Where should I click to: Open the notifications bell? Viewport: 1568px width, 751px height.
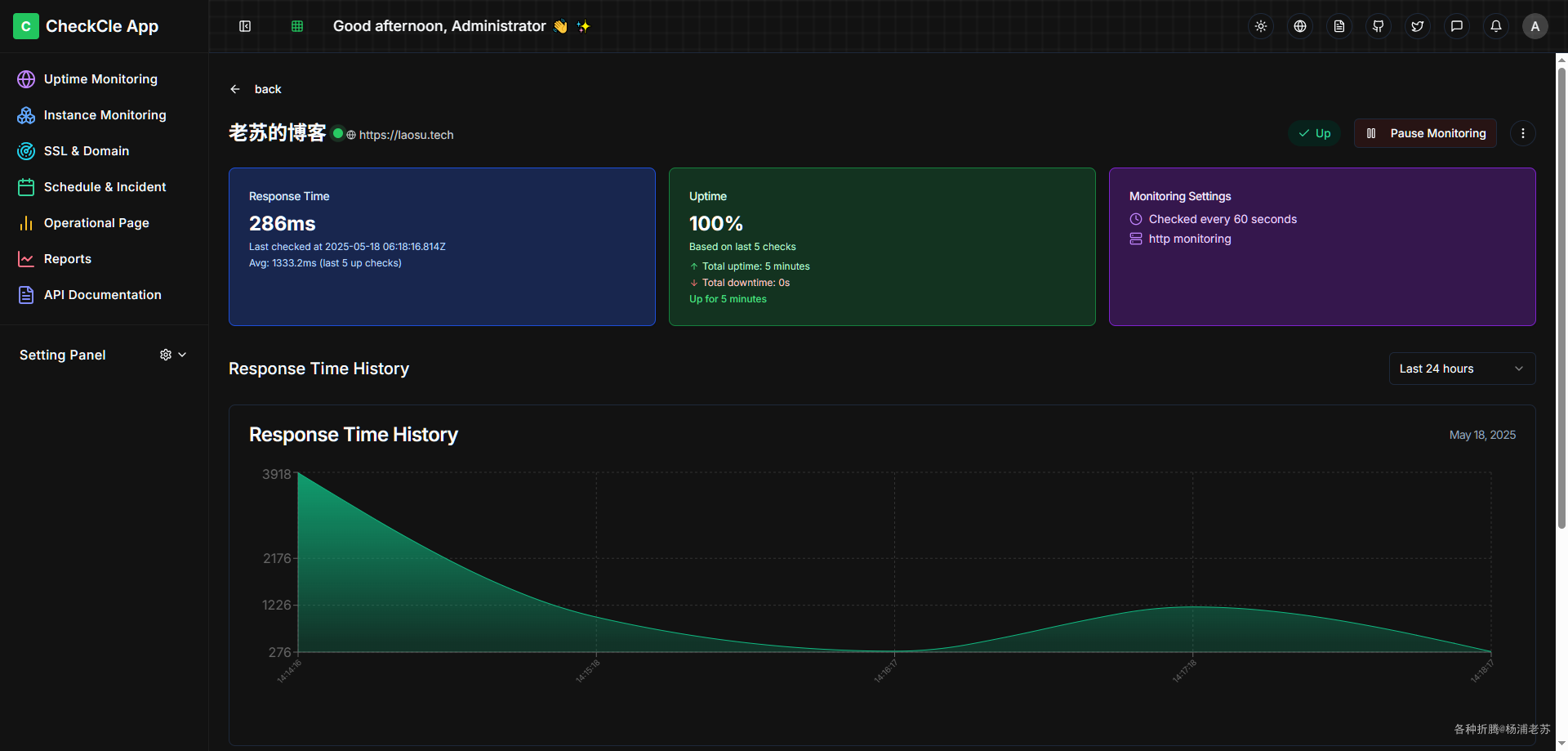1496,26
